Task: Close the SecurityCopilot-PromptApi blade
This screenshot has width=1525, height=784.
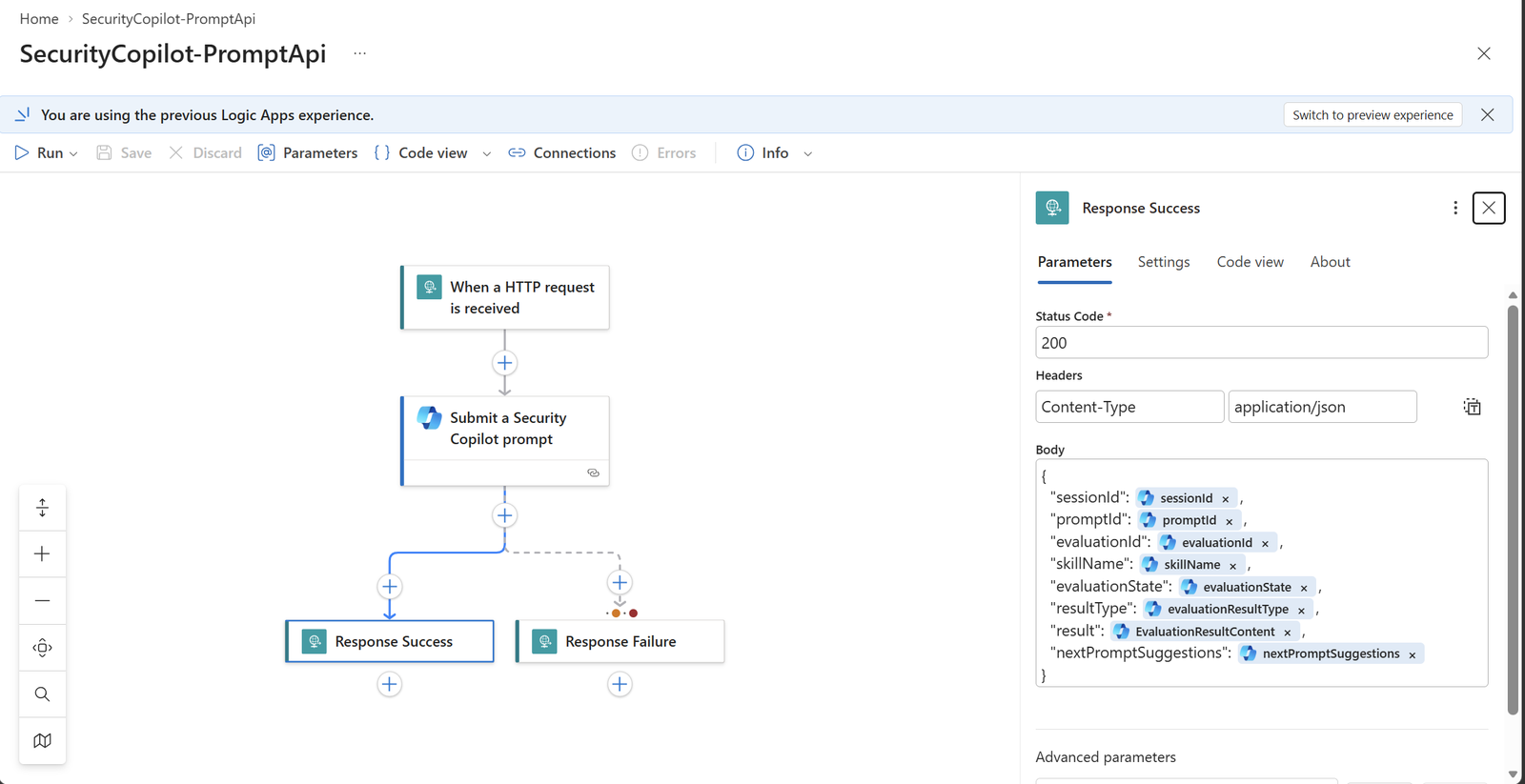Action: point(1484,53)
